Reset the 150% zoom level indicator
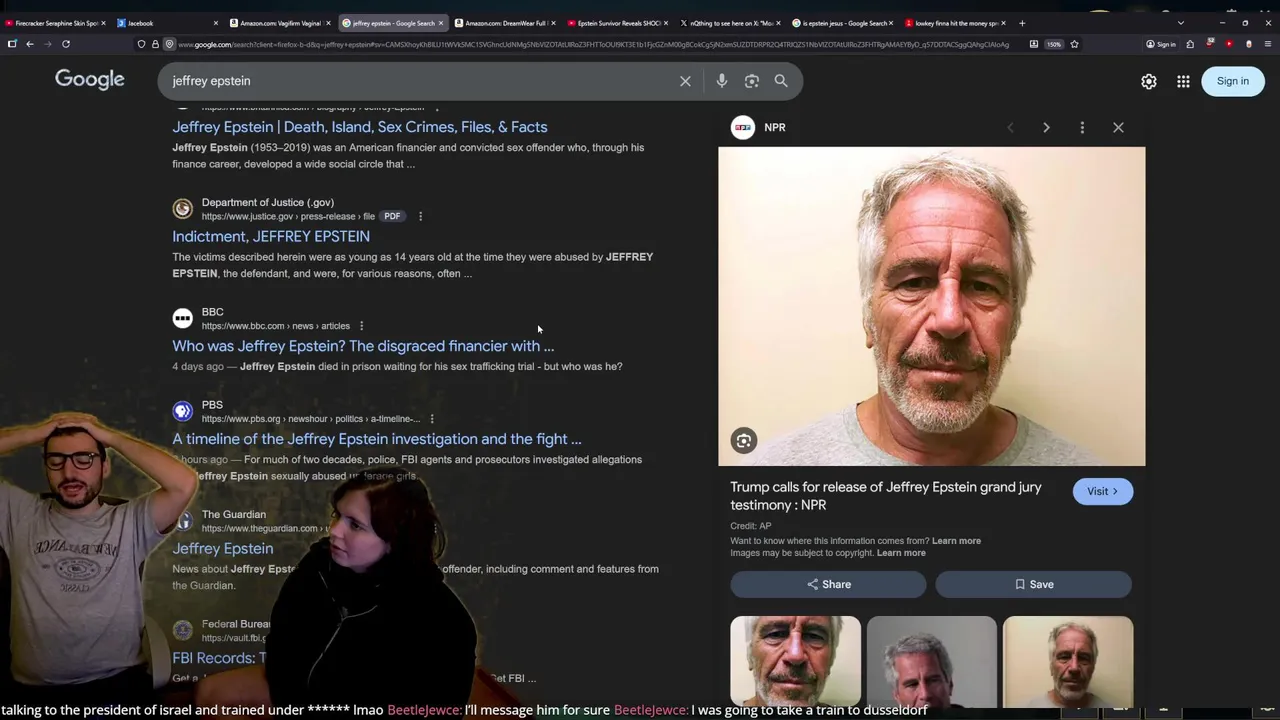 tap(1054, 44)
